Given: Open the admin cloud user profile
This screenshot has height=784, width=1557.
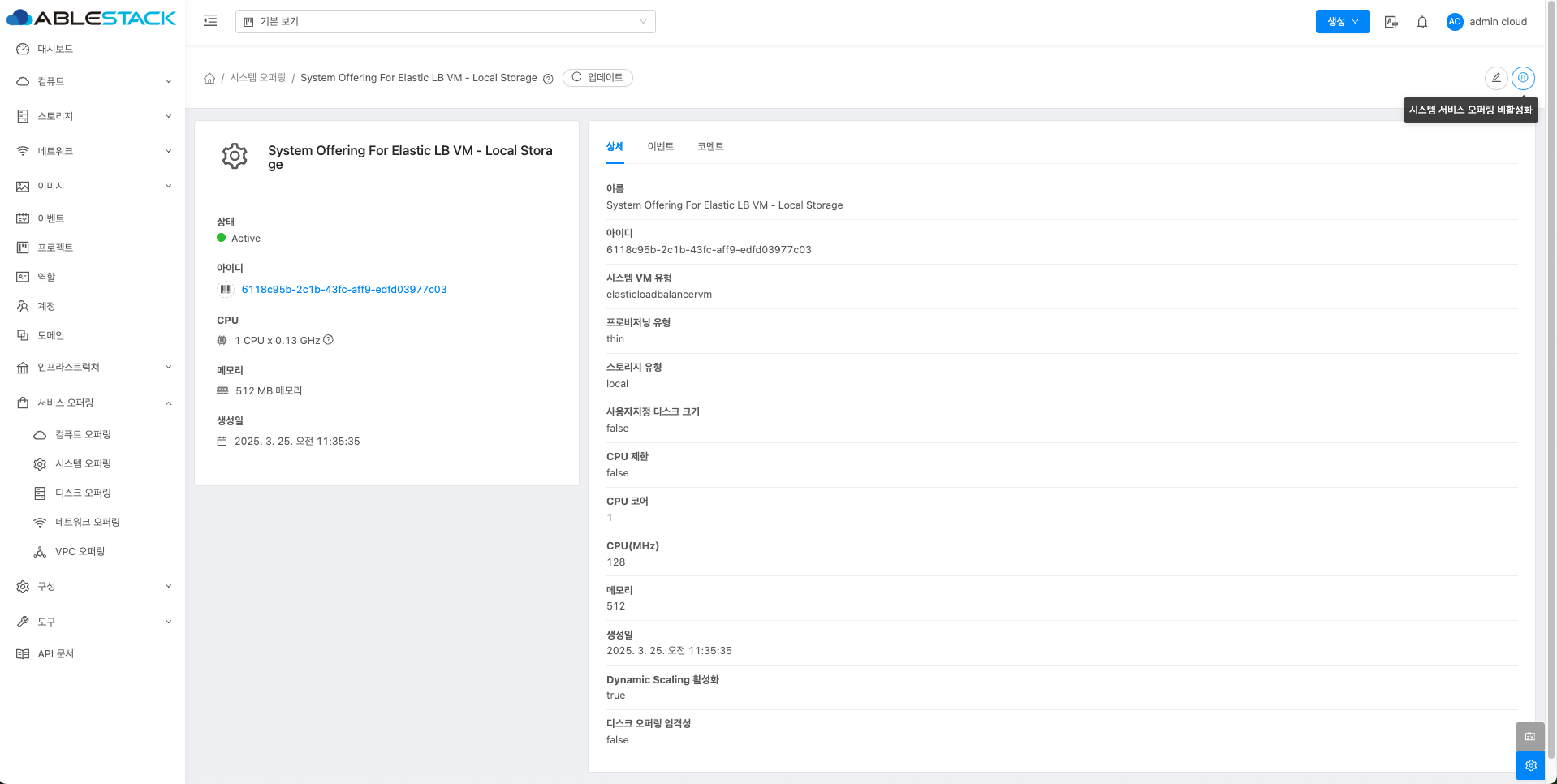Looking at the screenshot, I should point(1486,22).
